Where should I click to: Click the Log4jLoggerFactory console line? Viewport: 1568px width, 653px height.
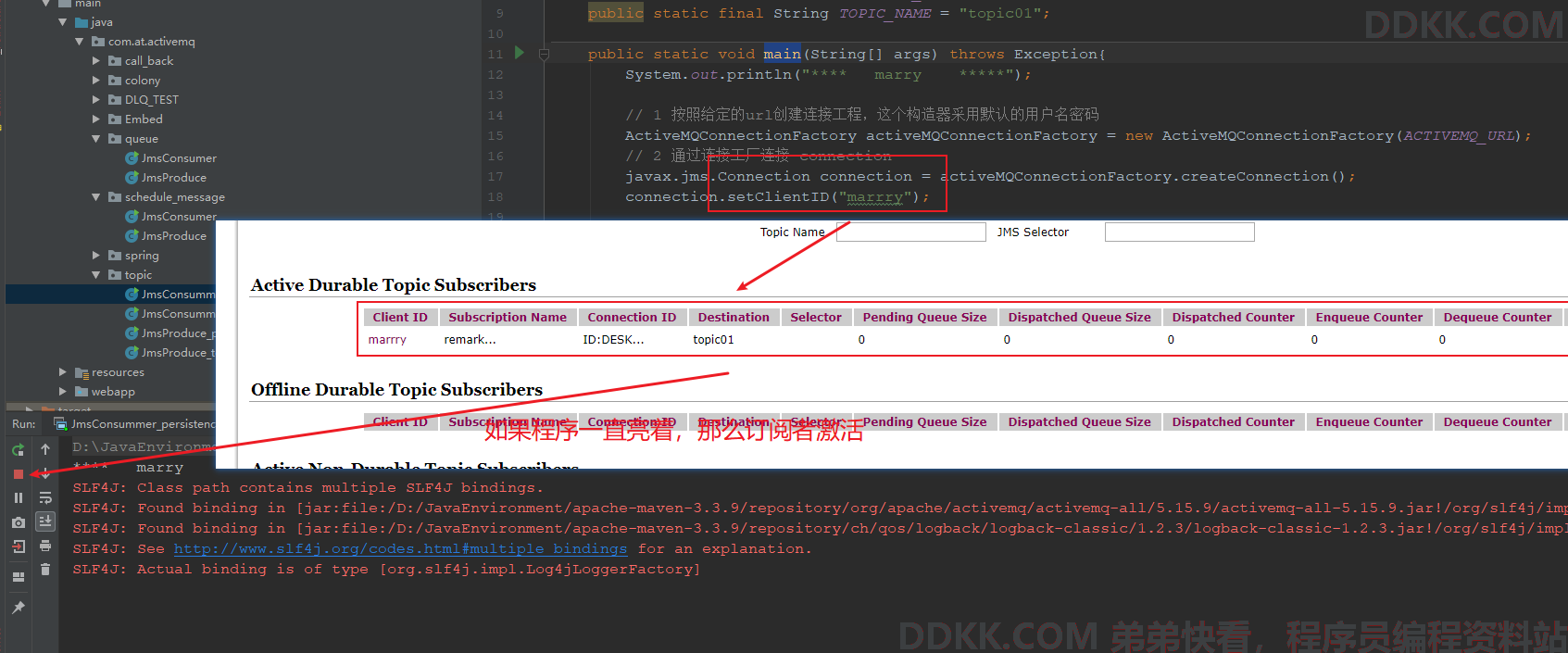pyautogui.click(x=386, y=570)
